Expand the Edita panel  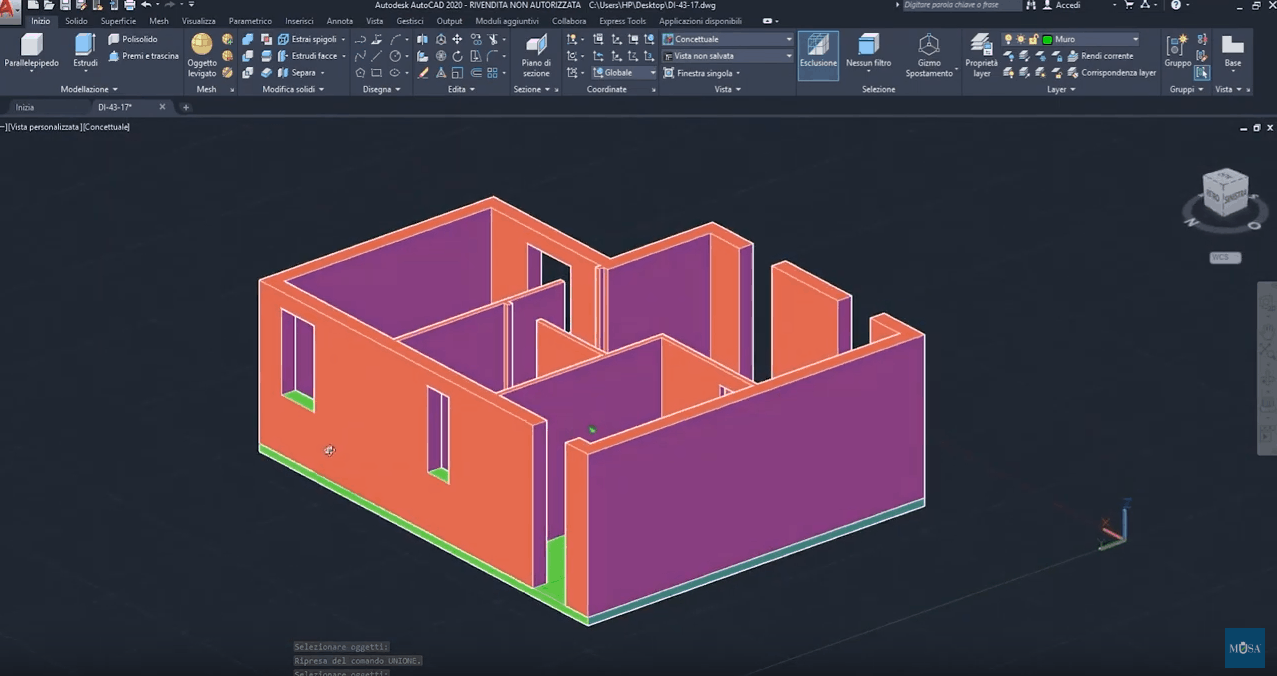(x=461, y=89)
